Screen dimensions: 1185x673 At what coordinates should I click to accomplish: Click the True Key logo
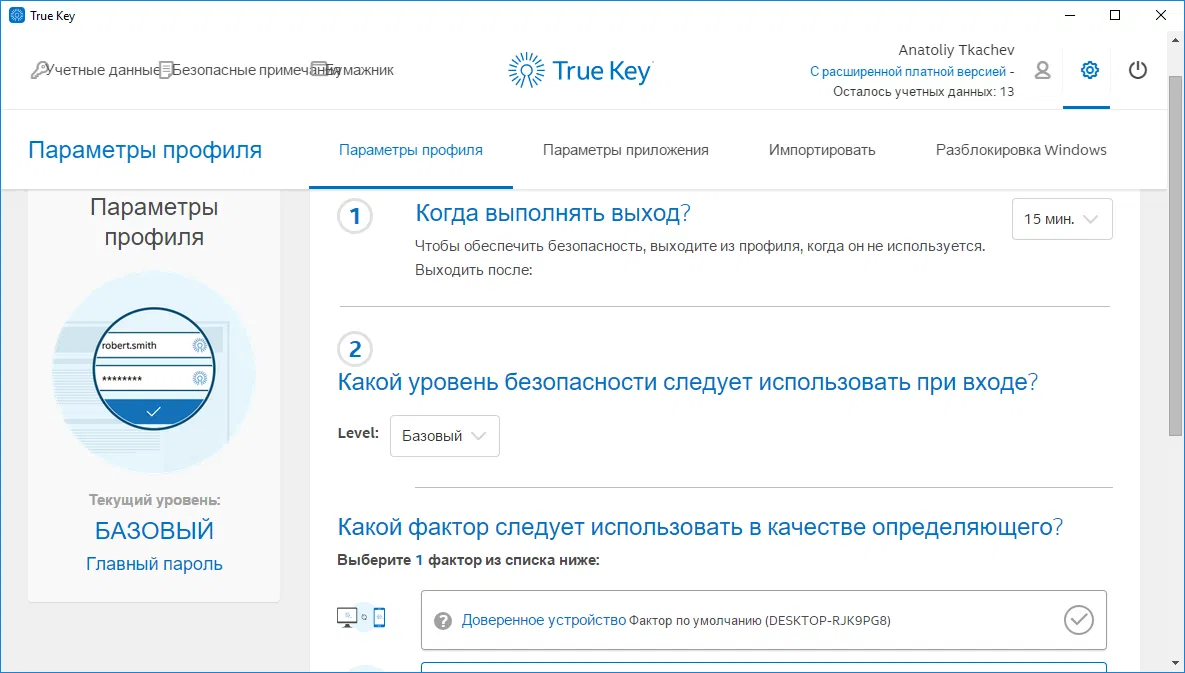[580, 71]
